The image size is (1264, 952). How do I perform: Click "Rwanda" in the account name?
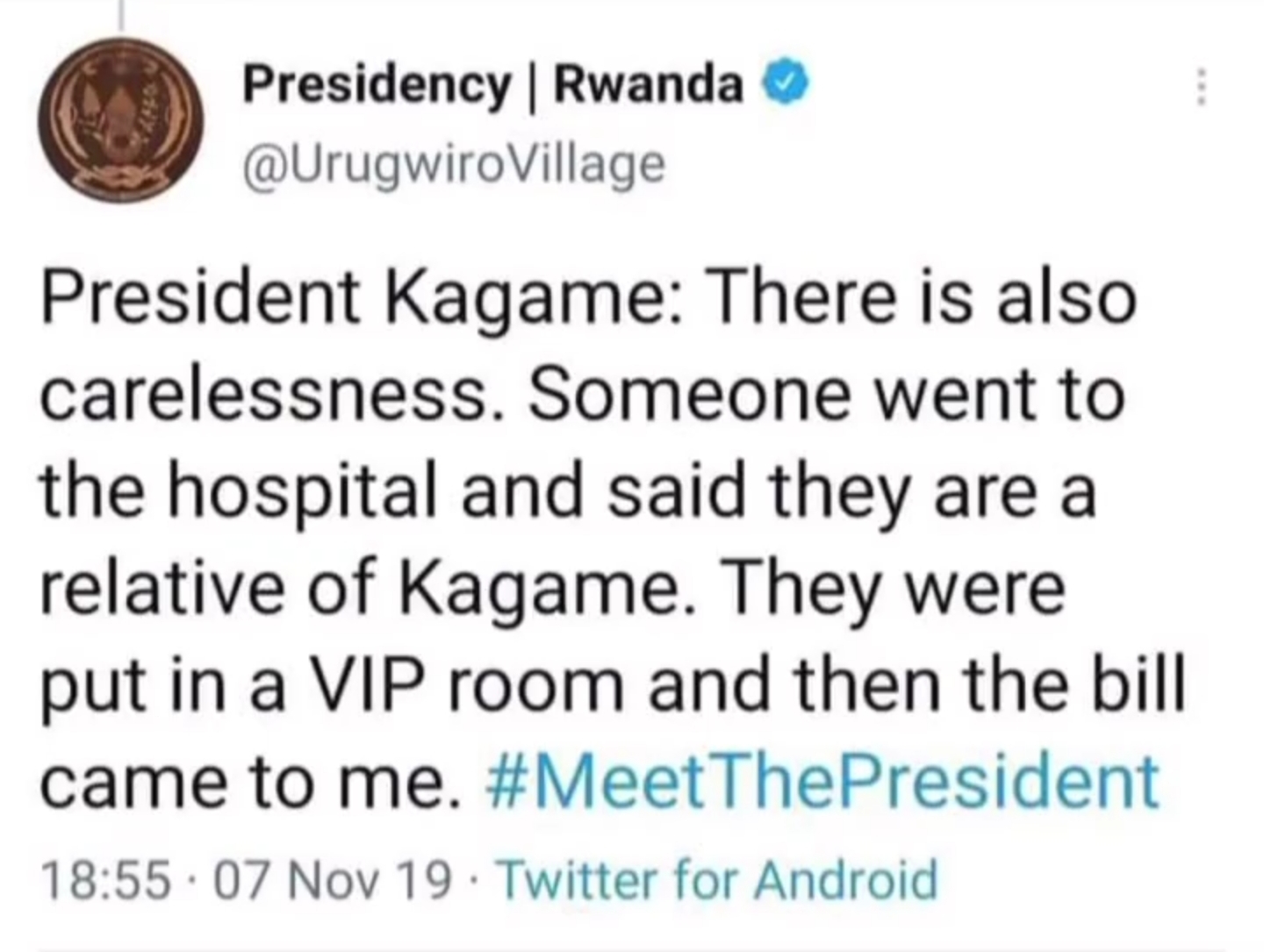coord(650,85)
